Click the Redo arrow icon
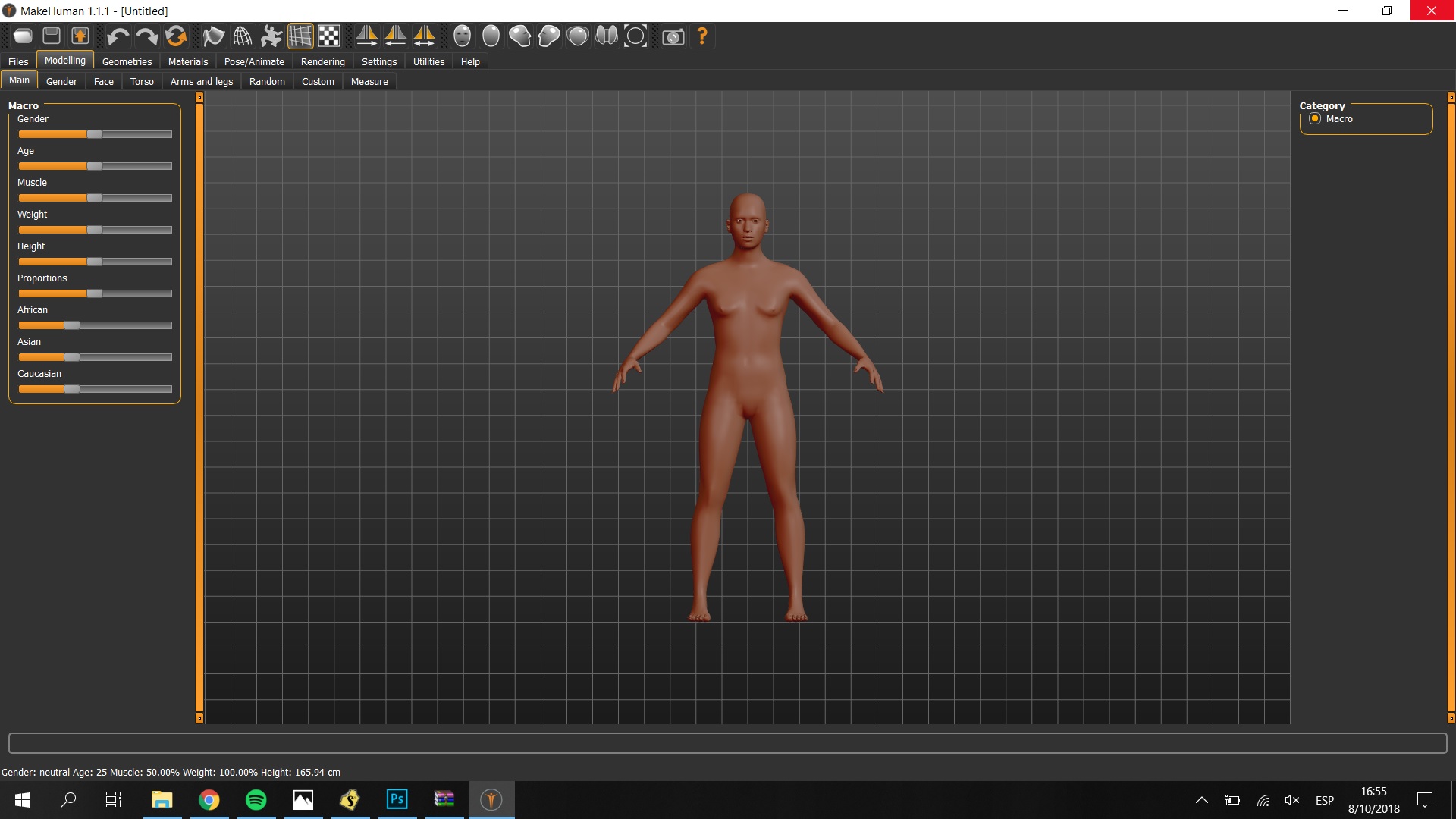Screen dimensions: 1456x819 [146, 36]
